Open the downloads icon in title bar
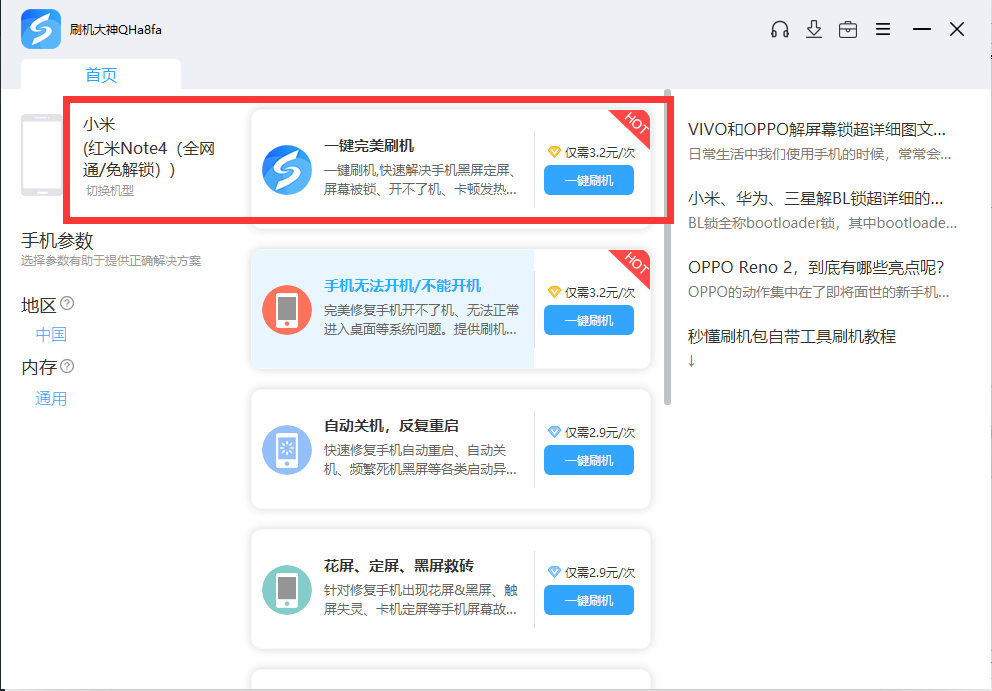Viewport: 992px width, 691px height. [814, 29]
